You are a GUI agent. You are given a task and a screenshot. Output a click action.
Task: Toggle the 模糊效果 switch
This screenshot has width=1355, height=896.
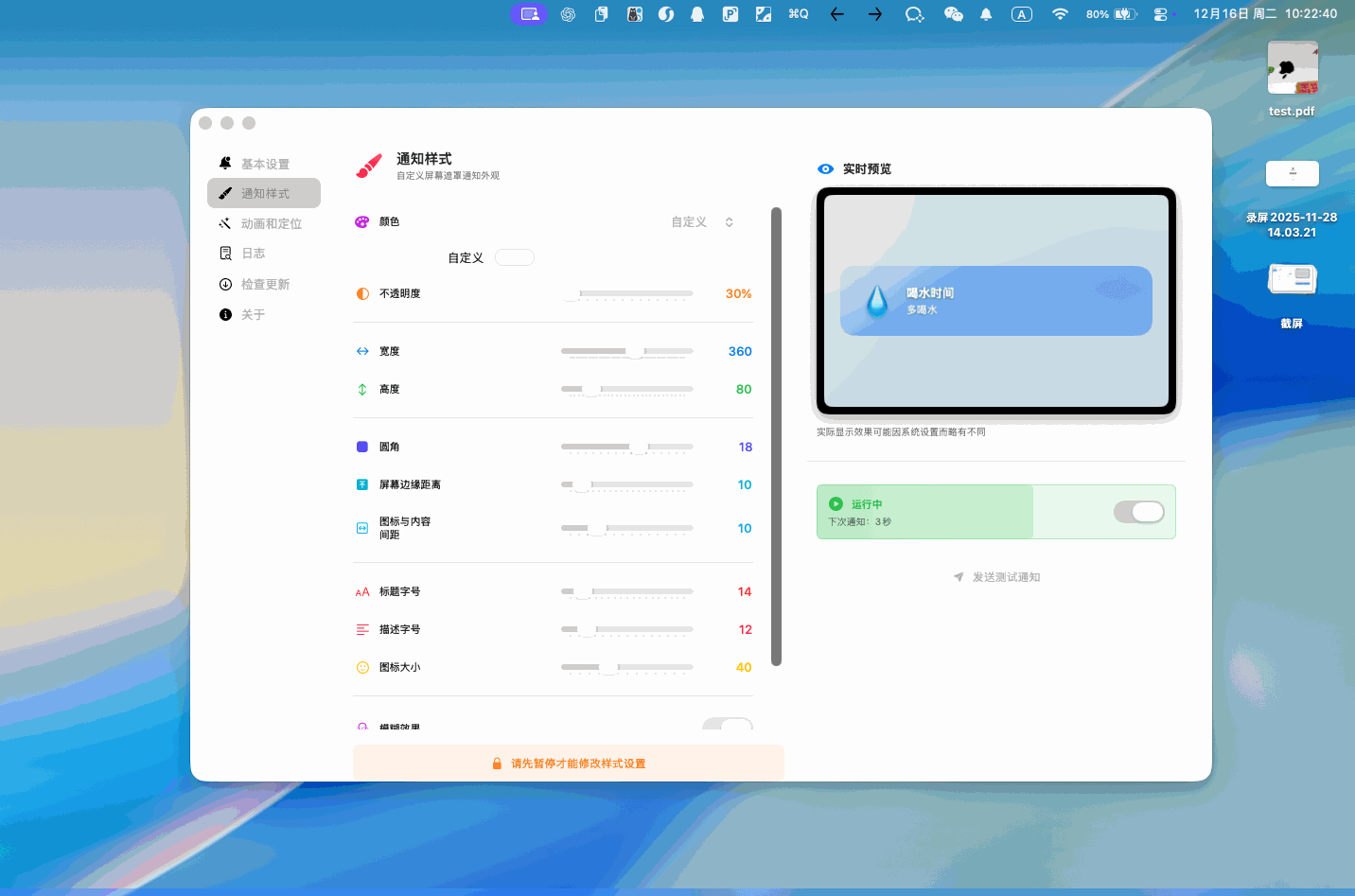click(x=728, y=724)
